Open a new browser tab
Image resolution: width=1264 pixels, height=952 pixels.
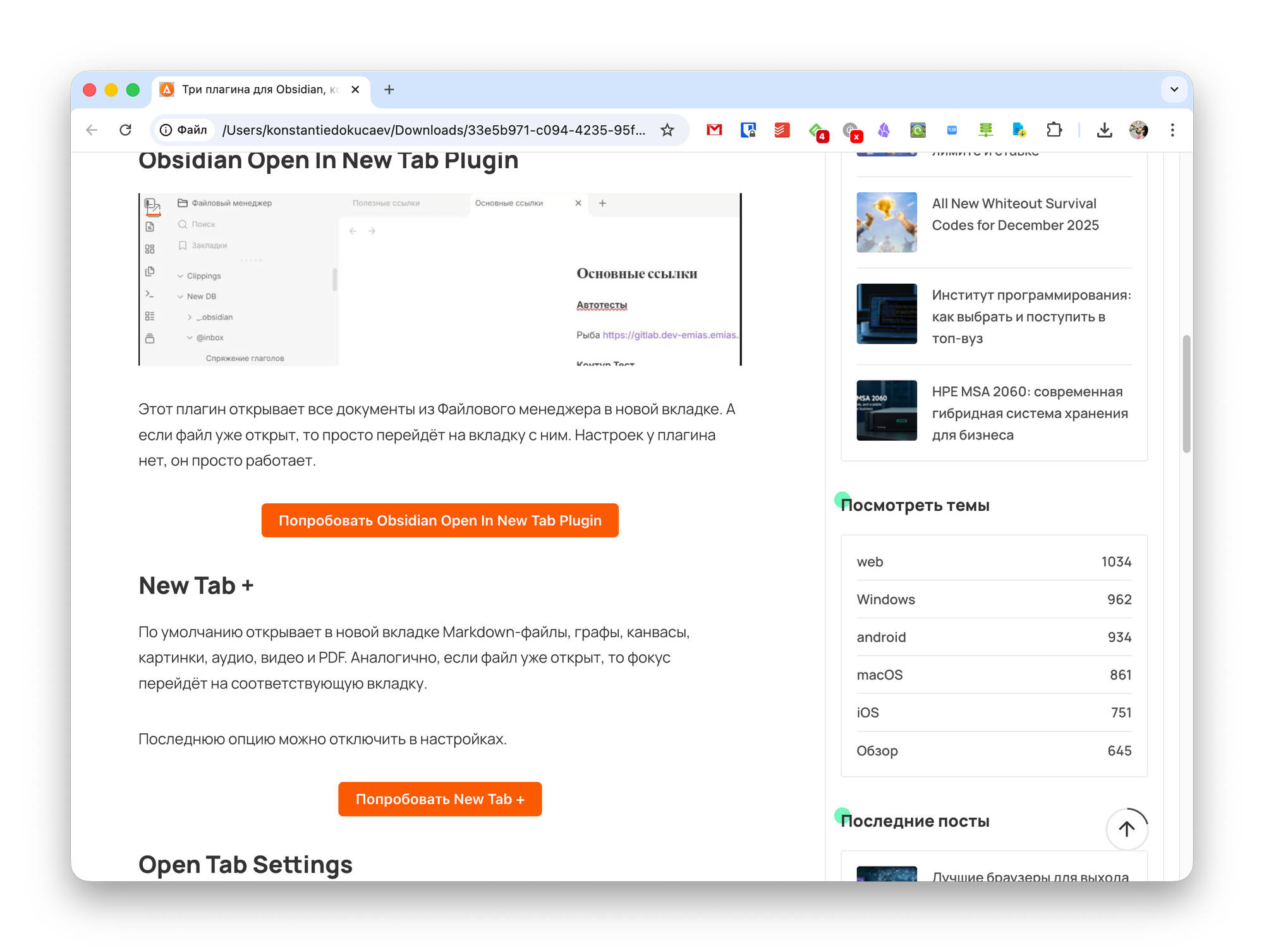389,90
